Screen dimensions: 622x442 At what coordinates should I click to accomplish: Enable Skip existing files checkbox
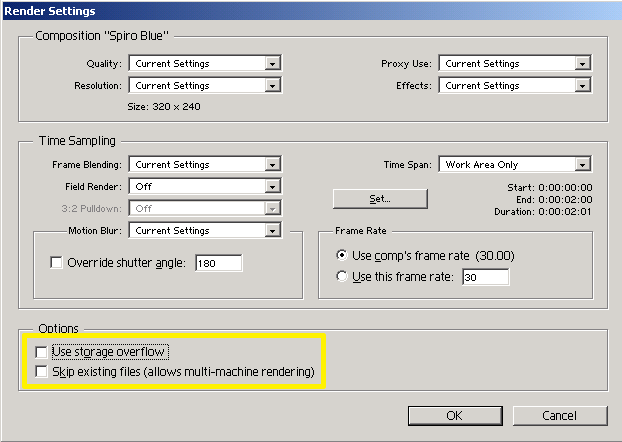[x=41, y=372]
